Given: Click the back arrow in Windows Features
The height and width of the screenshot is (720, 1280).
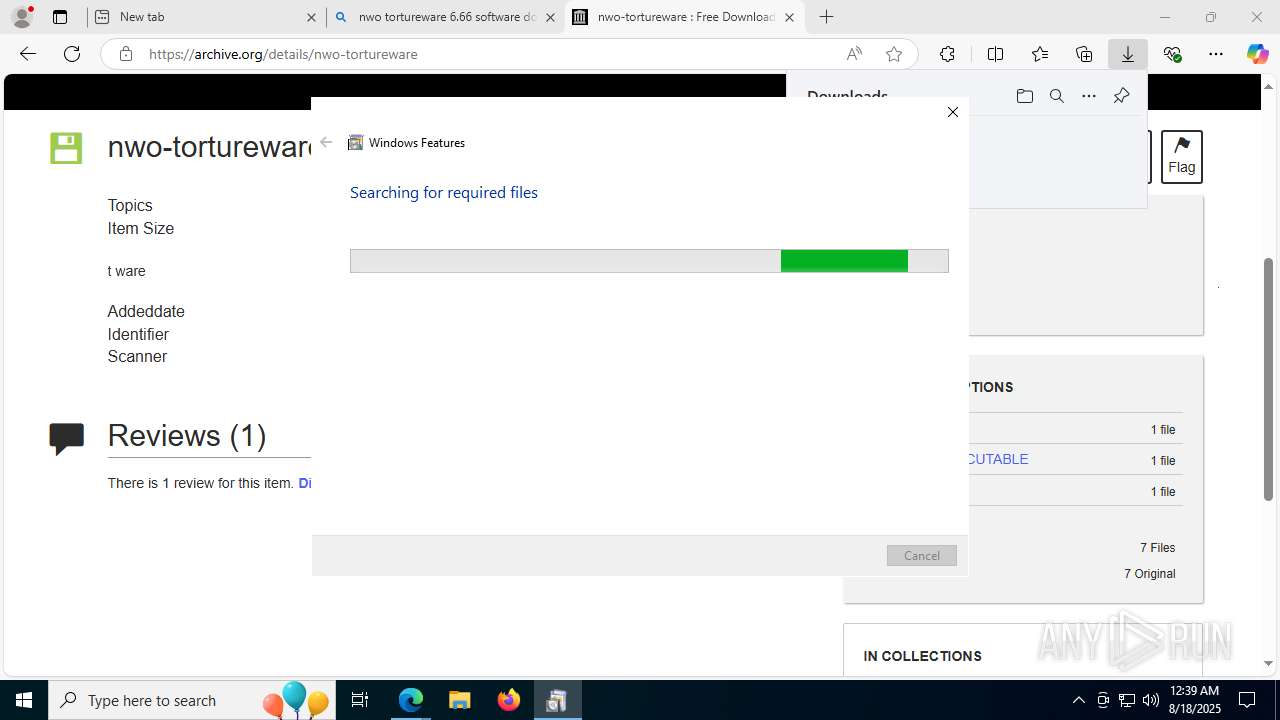Looking at the screenshot, I should click(x=326, y=142).
